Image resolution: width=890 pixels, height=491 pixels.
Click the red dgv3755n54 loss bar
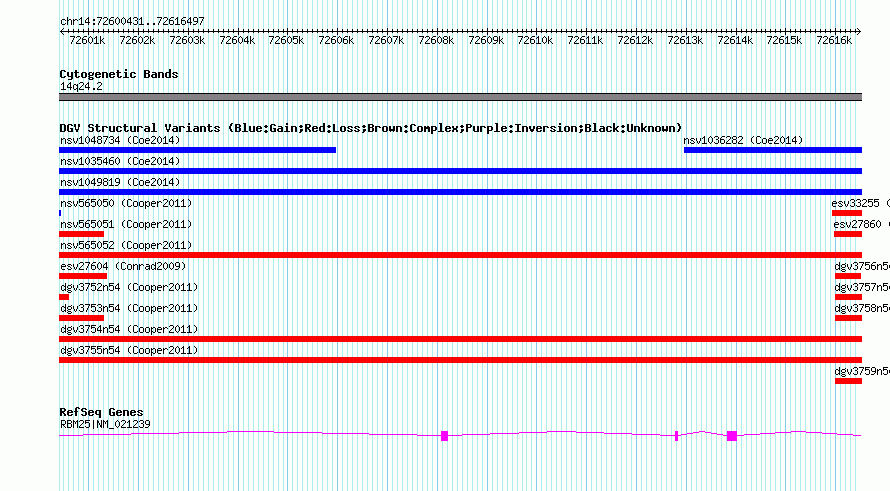(460, 360)
